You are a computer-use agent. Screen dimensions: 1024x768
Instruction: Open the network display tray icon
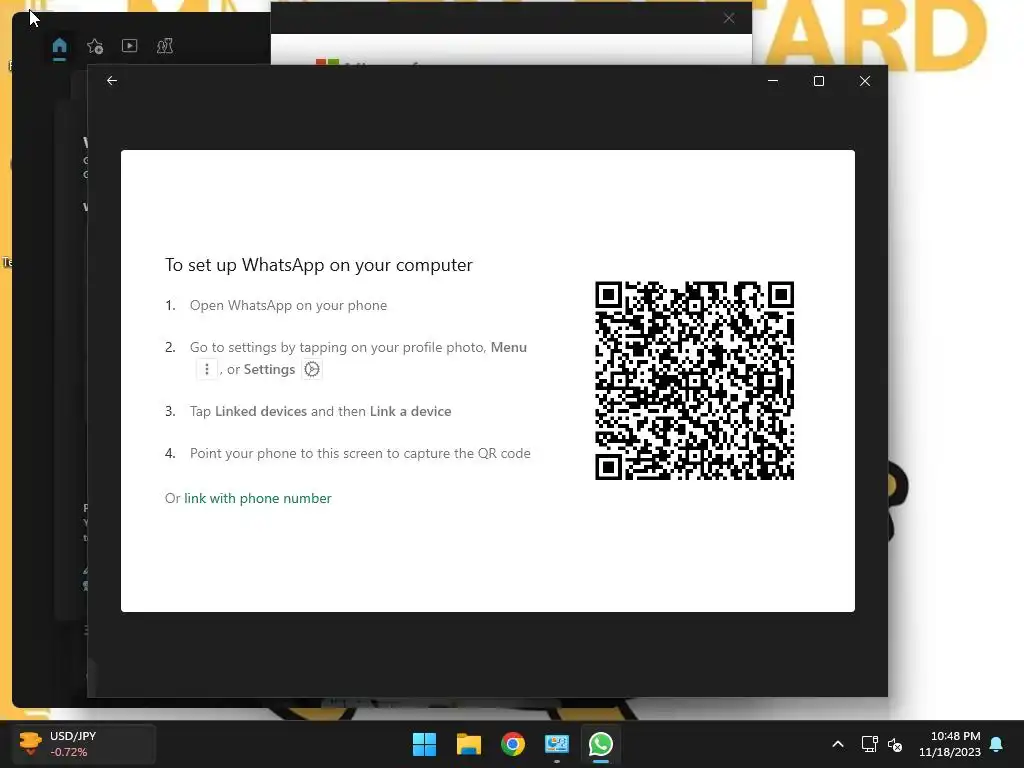click(869, 744)
